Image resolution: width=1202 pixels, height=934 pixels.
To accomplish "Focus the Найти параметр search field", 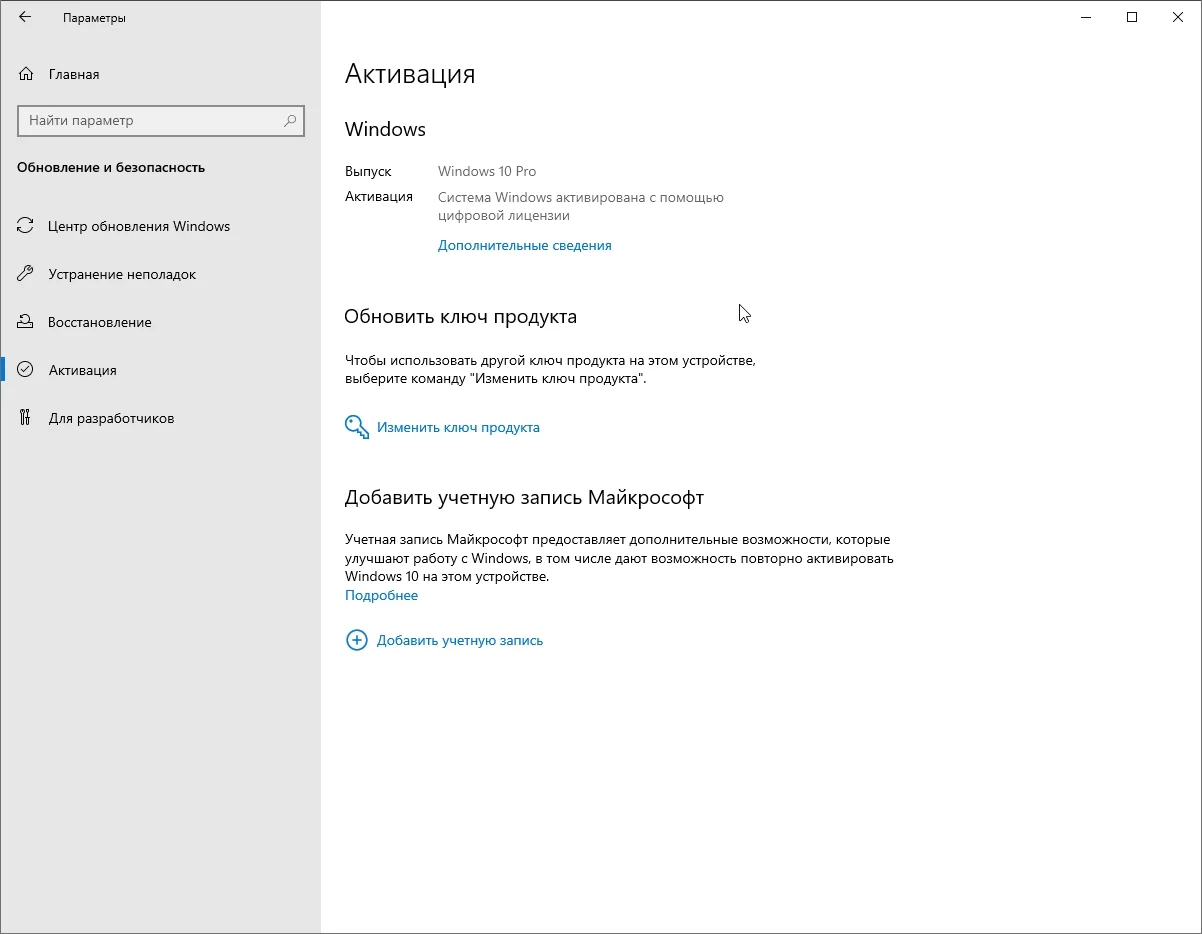I will 160,120.
